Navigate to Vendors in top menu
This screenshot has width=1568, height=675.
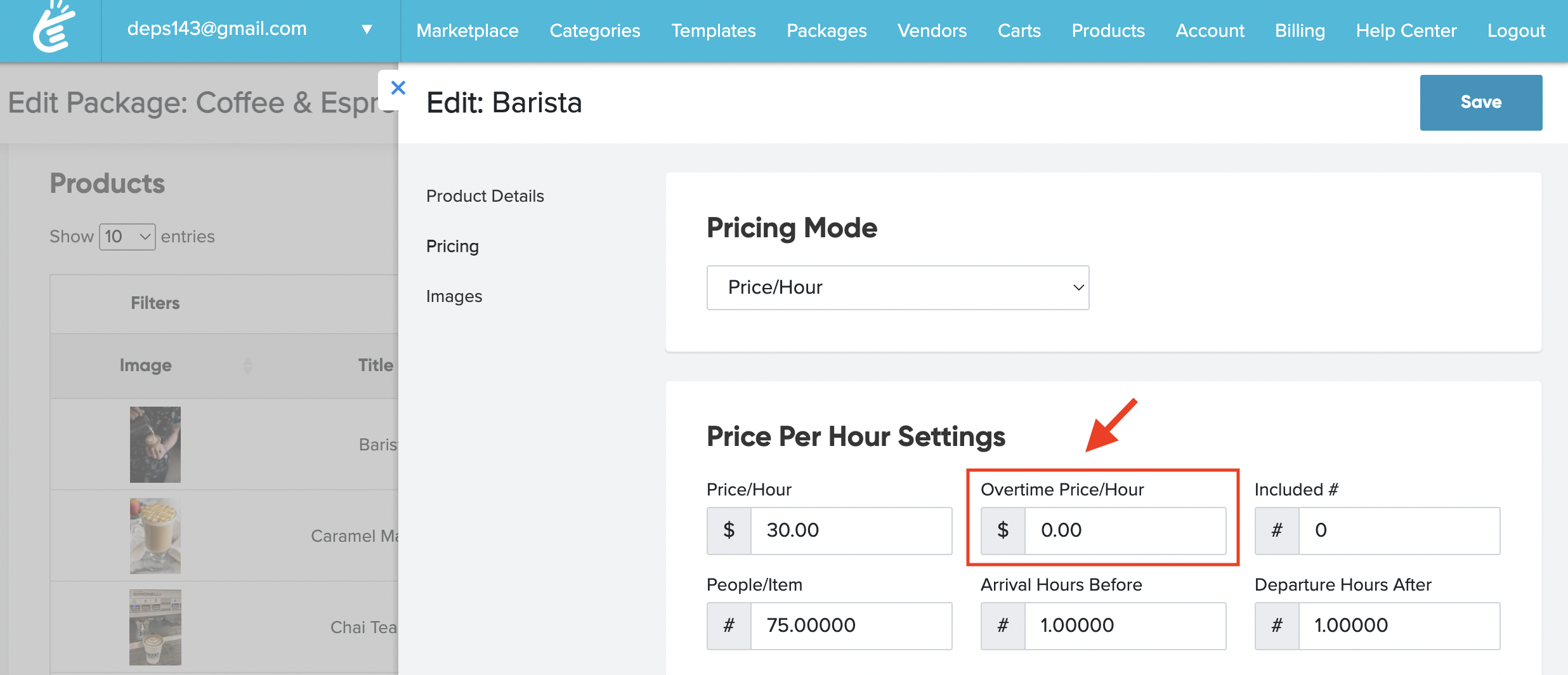[x=932, y=30]
